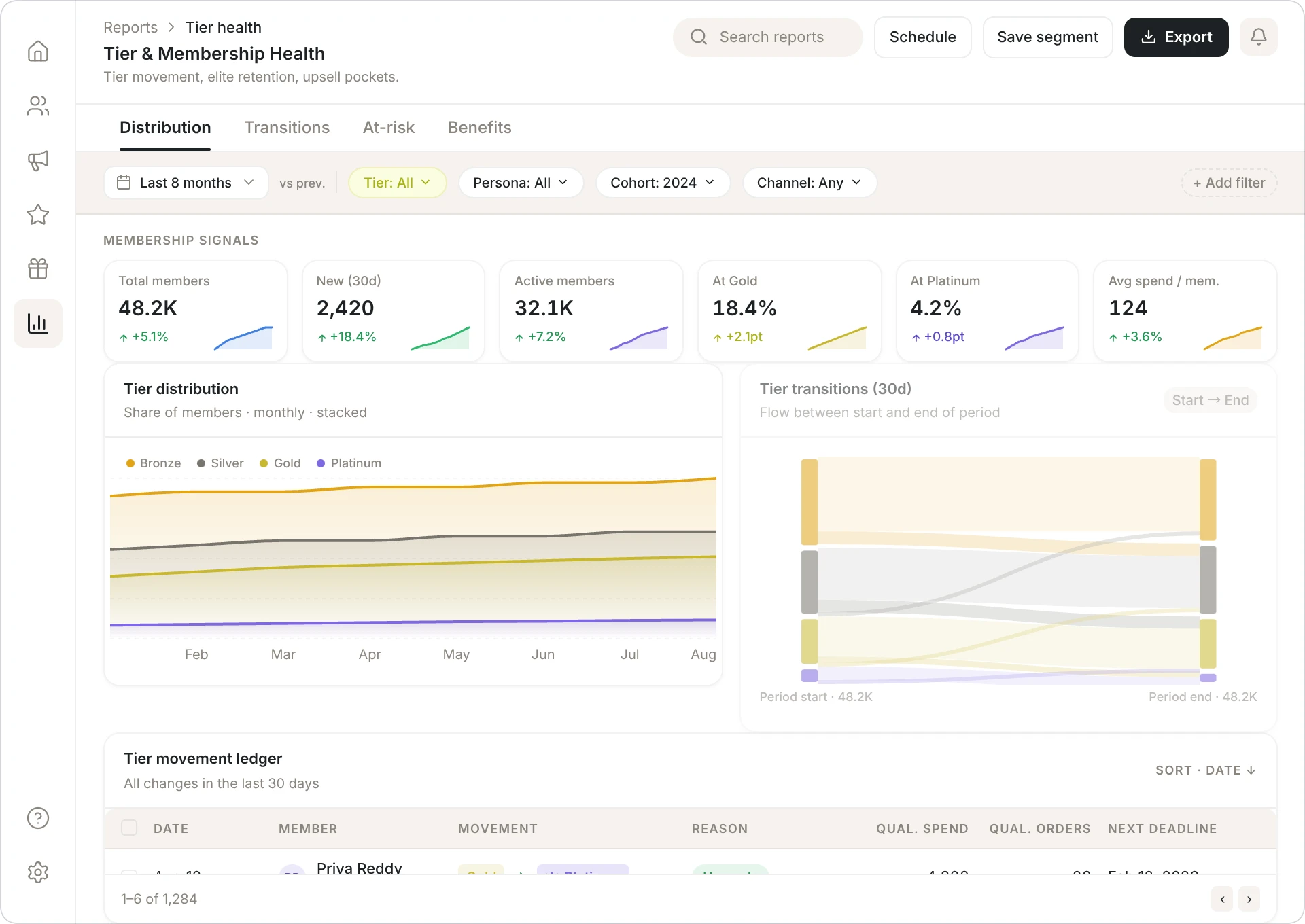
Task: Switch to the Transitions tab
Action: point(287,128)
